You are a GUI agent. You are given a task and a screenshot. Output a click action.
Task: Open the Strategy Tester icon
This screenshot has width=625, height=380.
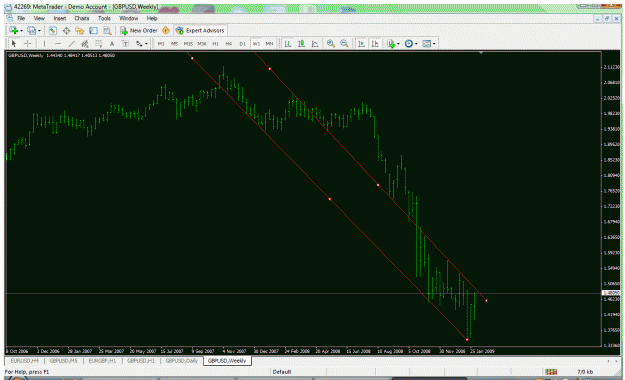click(x=107, y=31)
